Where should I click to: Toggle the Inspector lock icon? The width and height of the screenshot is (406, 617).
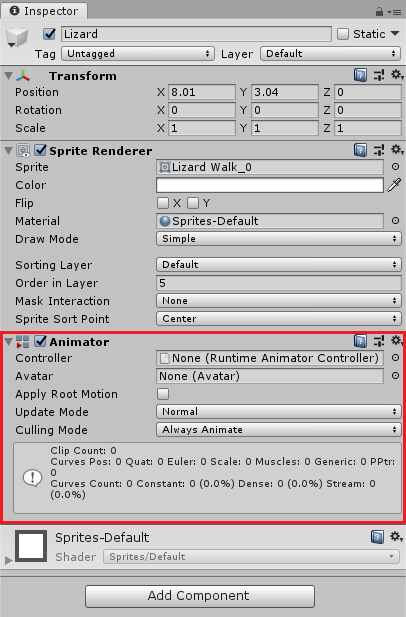(x=379, y=12)
